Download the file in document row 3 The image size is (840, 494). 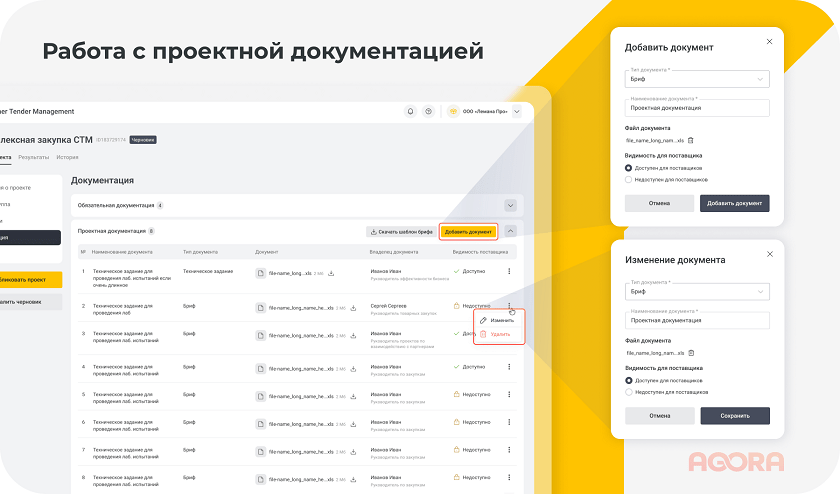click(x=353, y=335)
